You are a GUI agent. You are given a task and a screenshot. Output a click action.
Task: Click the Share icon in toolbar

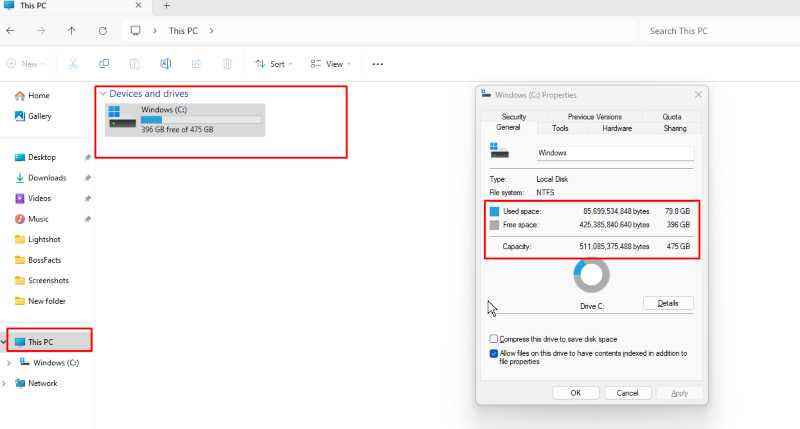click(196, 64)
